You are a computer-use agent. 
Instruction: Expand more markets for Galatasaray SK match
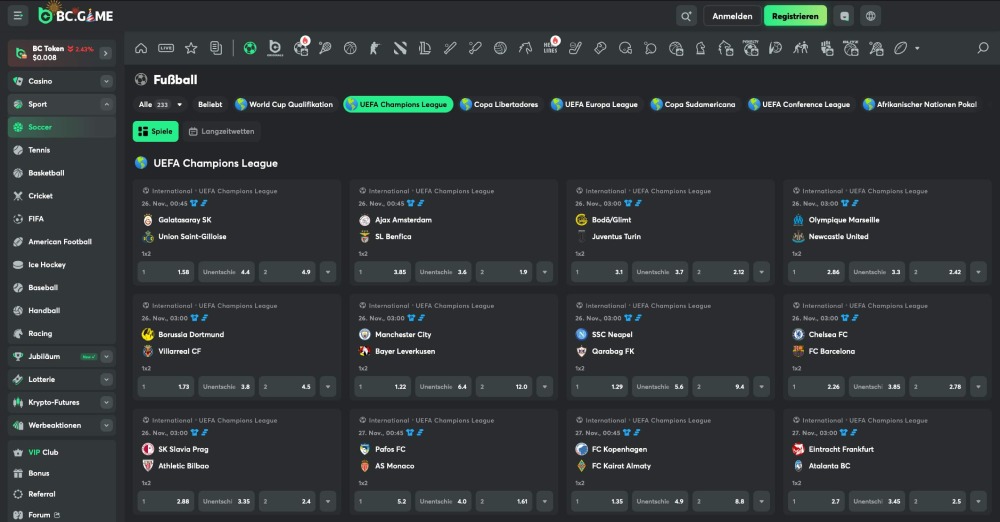click(327, 272)
